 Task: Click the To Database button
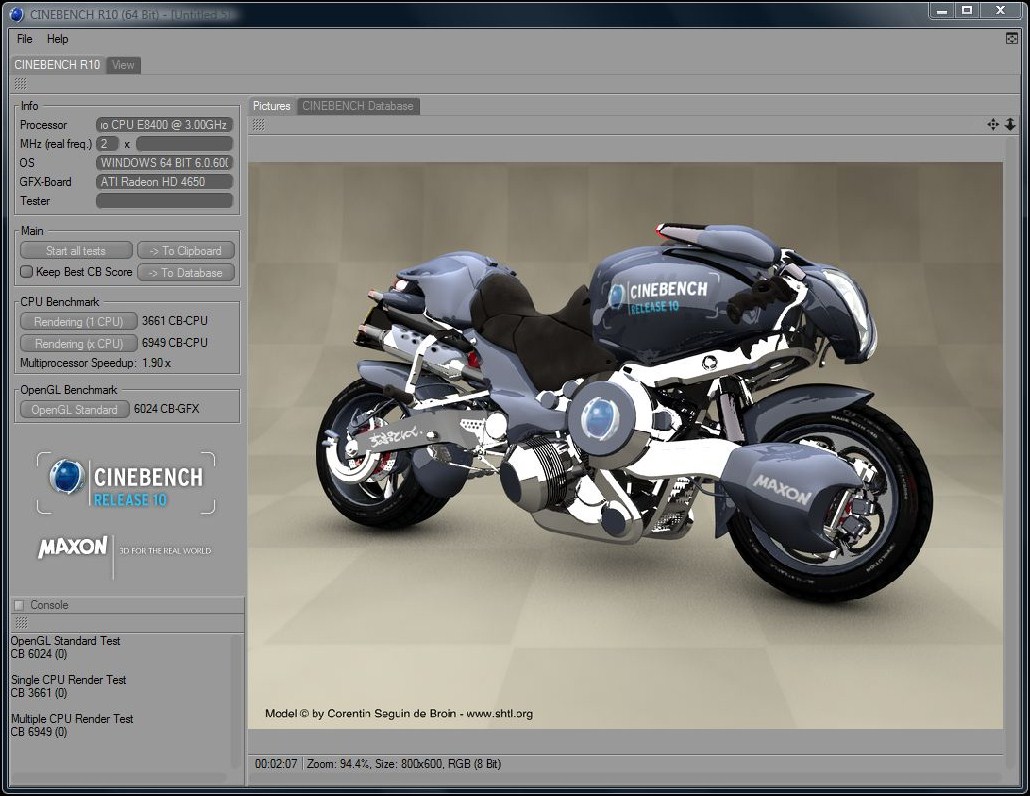click(185, 273)
